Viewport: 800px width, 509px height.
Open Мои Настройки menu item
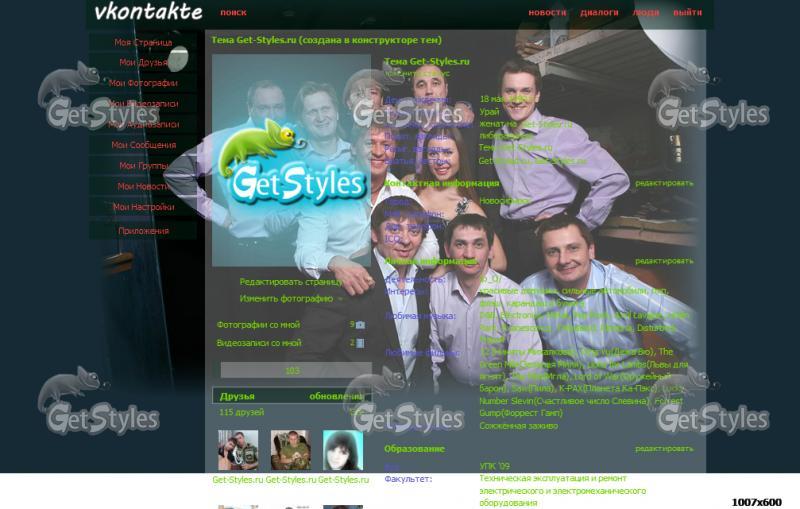coord(143,207)
